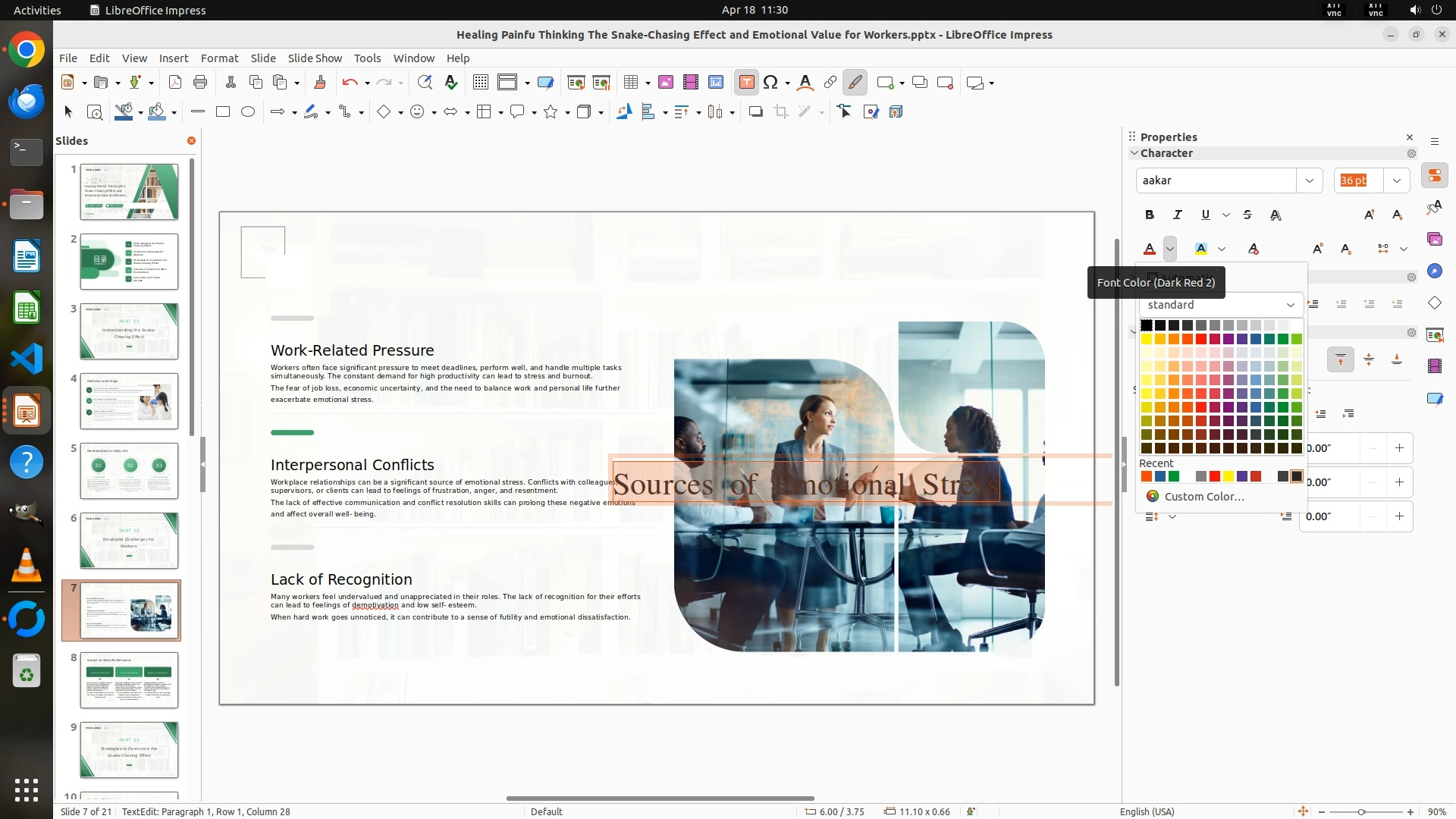Viewport: 1456px width, 819px height.
Task: Open the font size 36 pt dropdown
Action: (x=1396, y=180)
